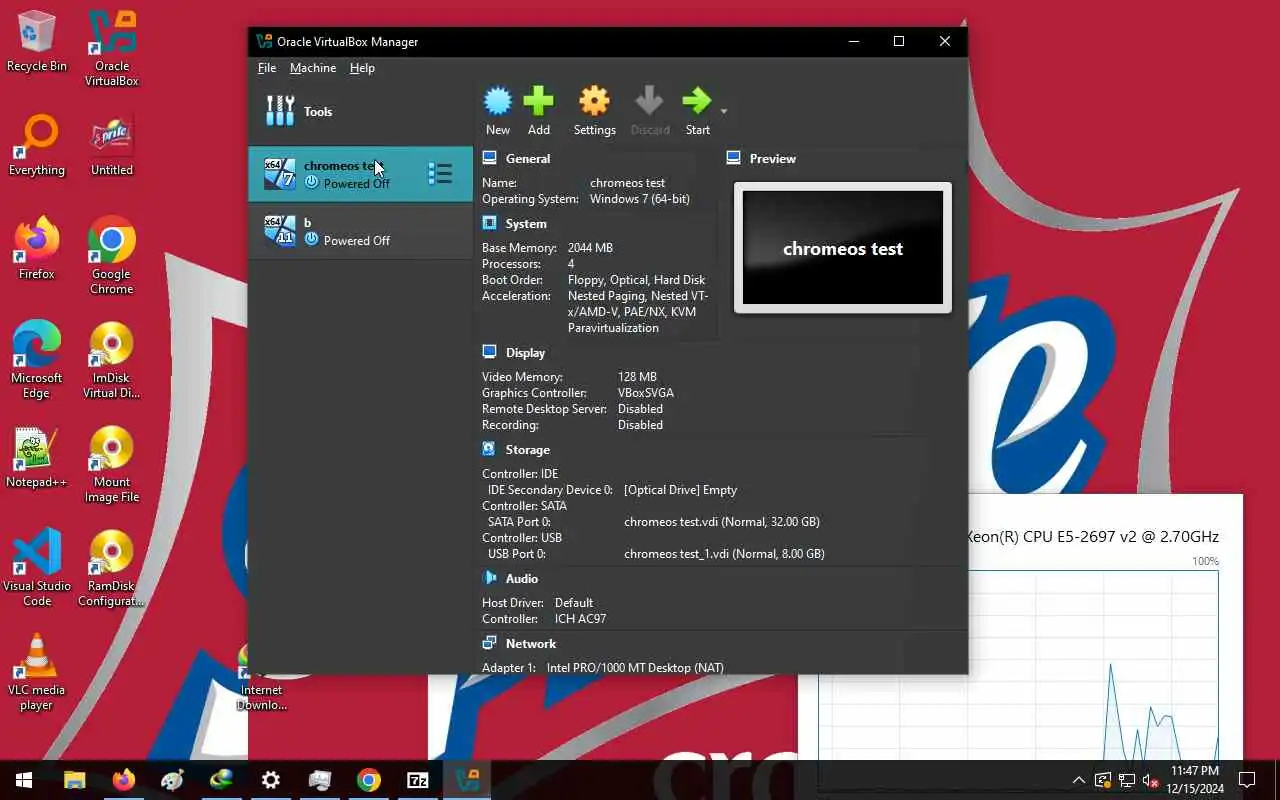Viewport: 1280px width, 800px height.
Task: Click the Display section monitor icon
Action: click(490, 352)
